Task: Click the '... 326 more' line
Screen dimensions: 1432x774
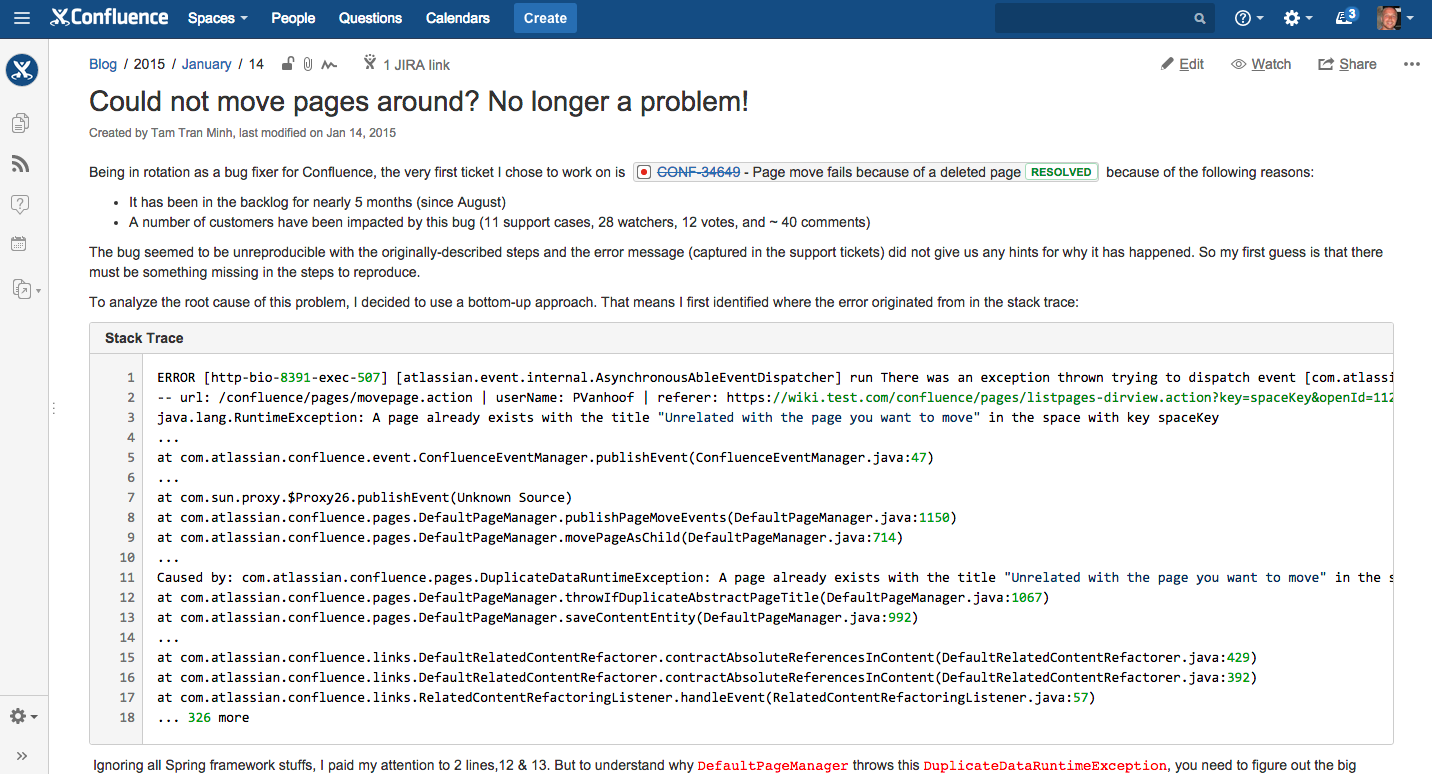Action: pos(203,717)
